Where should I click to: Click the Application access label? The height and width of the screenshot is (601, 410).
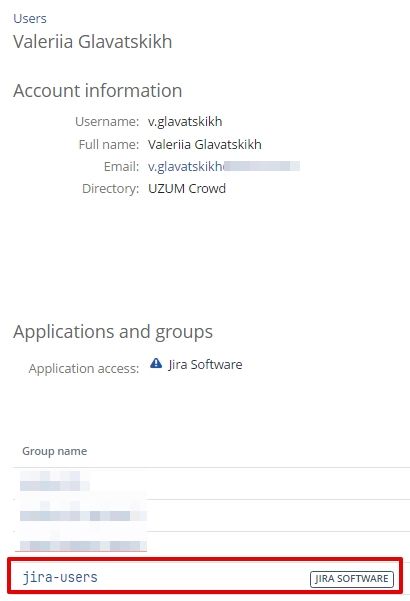(x=84, y=368)
